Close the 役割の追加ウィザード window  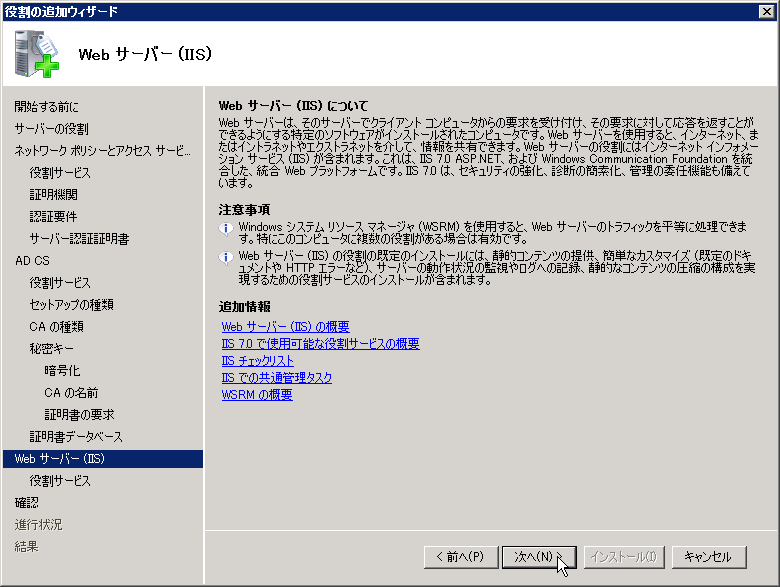[x=767, y=11]
